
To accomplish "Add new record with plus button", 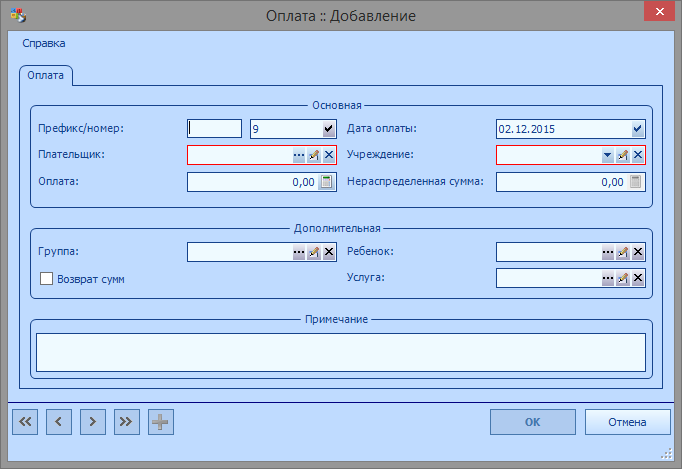I will (160, 422).
